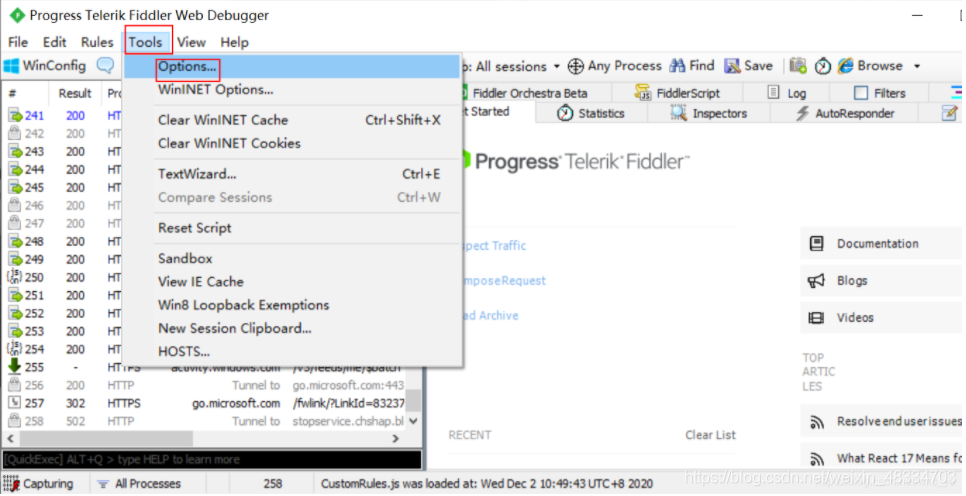Open the Blogs link
Image resolution: width=966 pixels, height=496 pixels.
point(852,281)
